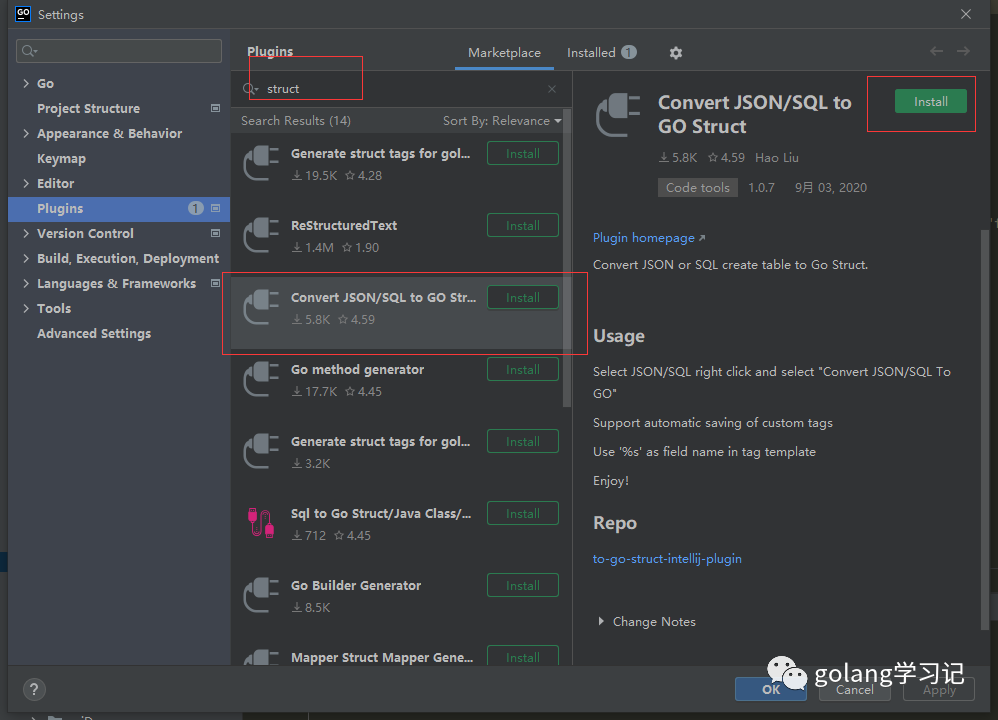Open the help question mark button
The width and height of the screenshot is (998, 720).
pyautogui.click(x=34, y=689)
